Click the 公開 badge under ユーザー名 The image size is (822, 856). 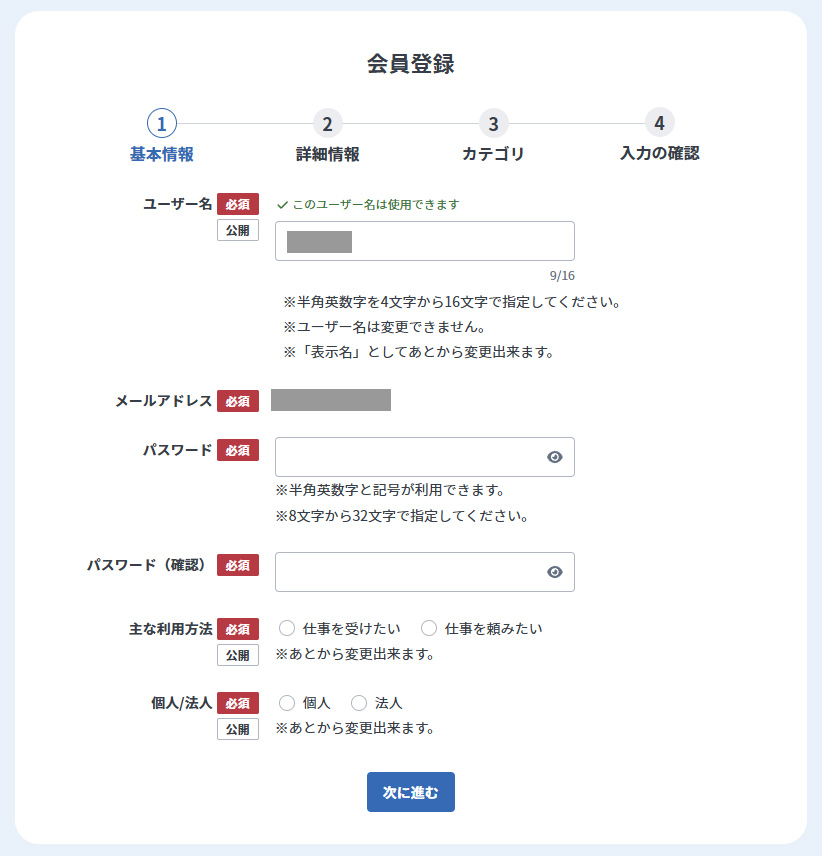tap(238, 230)
